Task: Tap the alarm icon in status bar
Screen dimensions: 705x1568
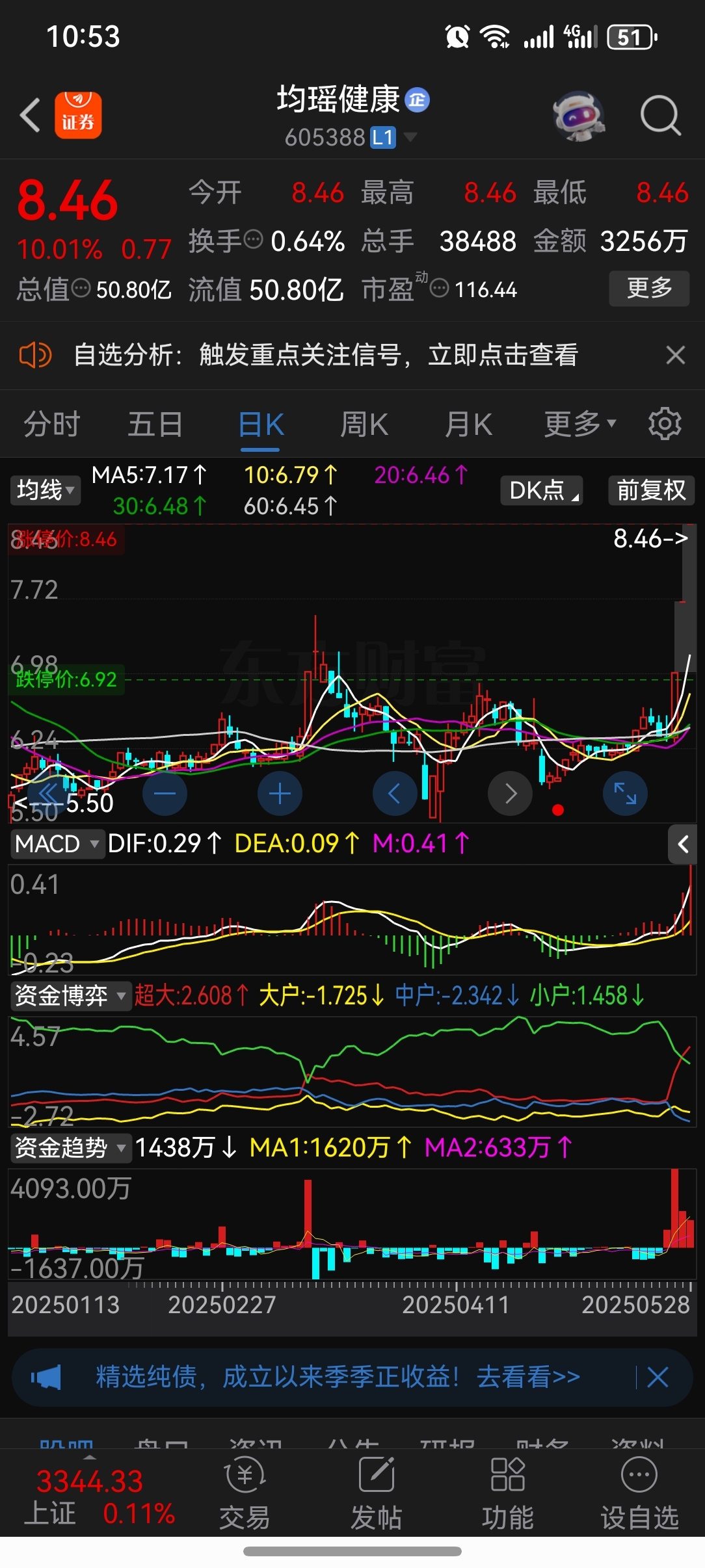Action: click(x=457, y=36)
